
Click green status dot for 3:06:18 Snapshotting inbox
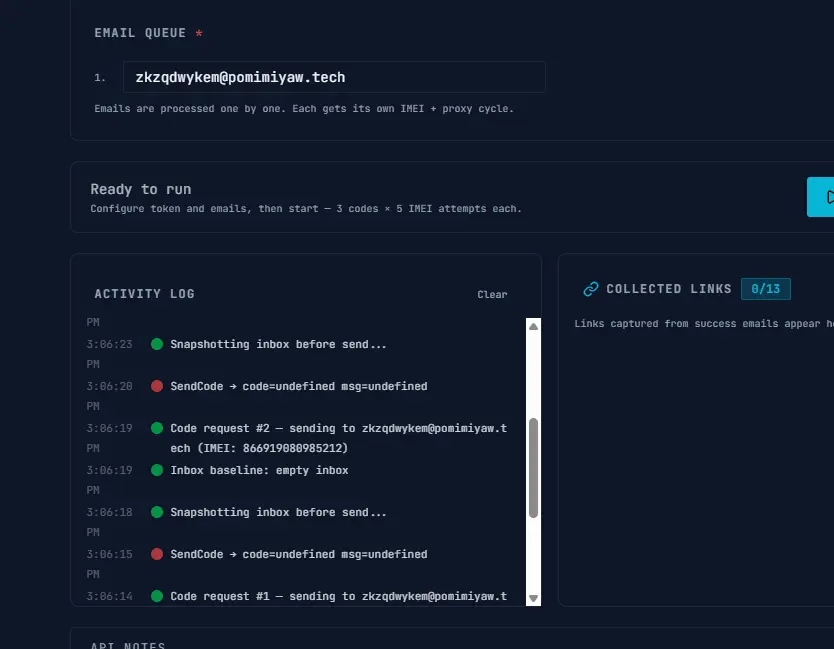(x=157, y=512)
